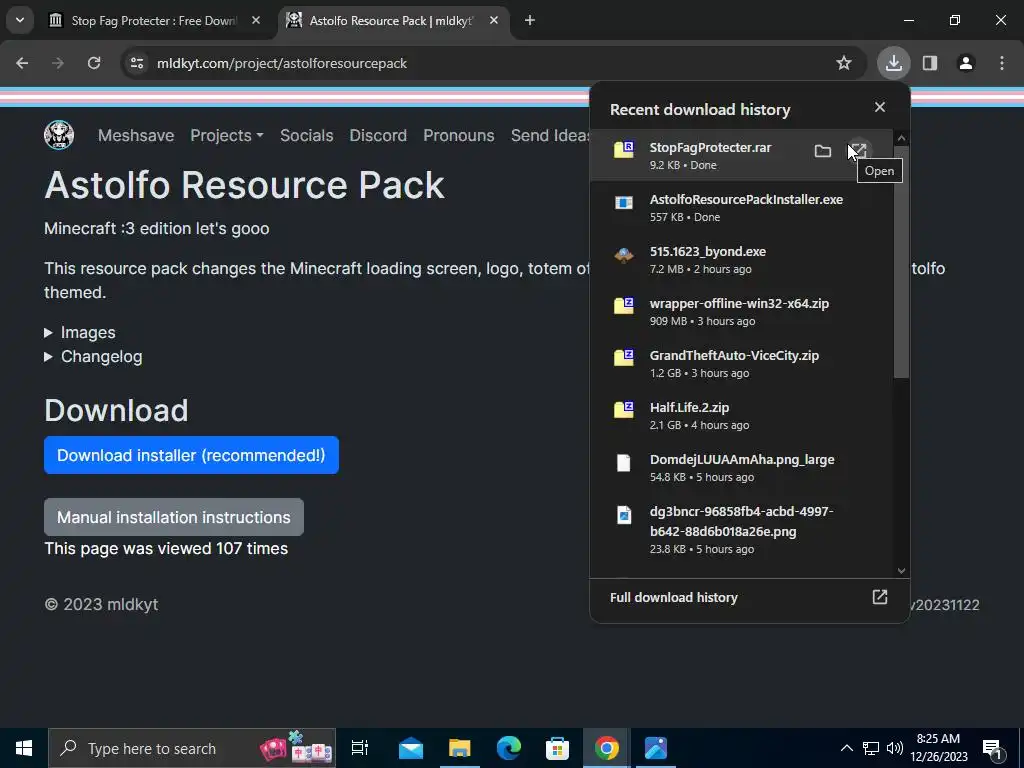
Task: Open the Discord nav link
Action: (x=378, y=135)
